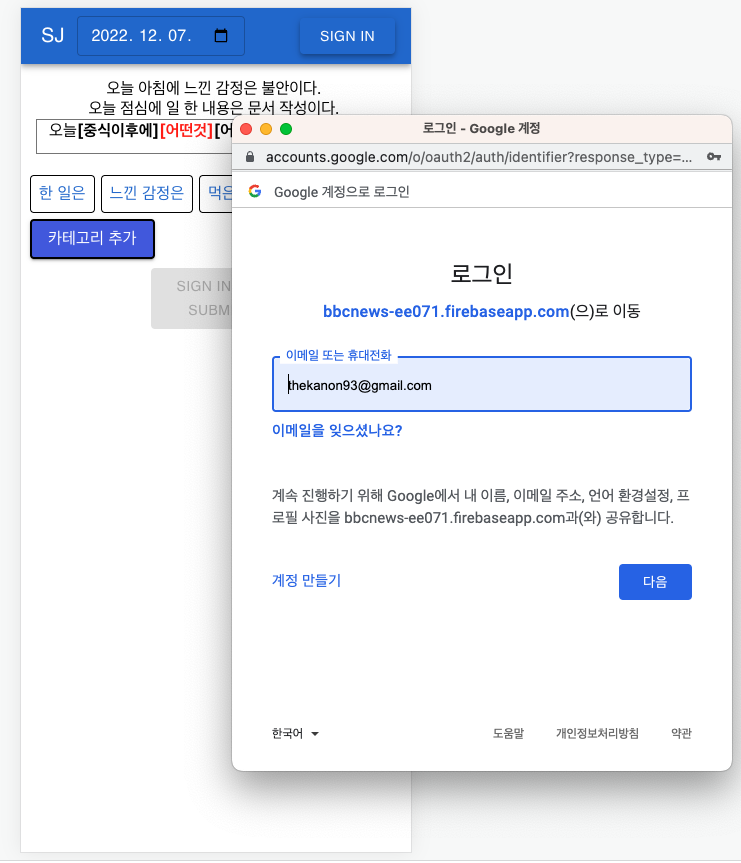The image size is (741, 863).
Task: Close the Google login popup window
Action: 246,129
